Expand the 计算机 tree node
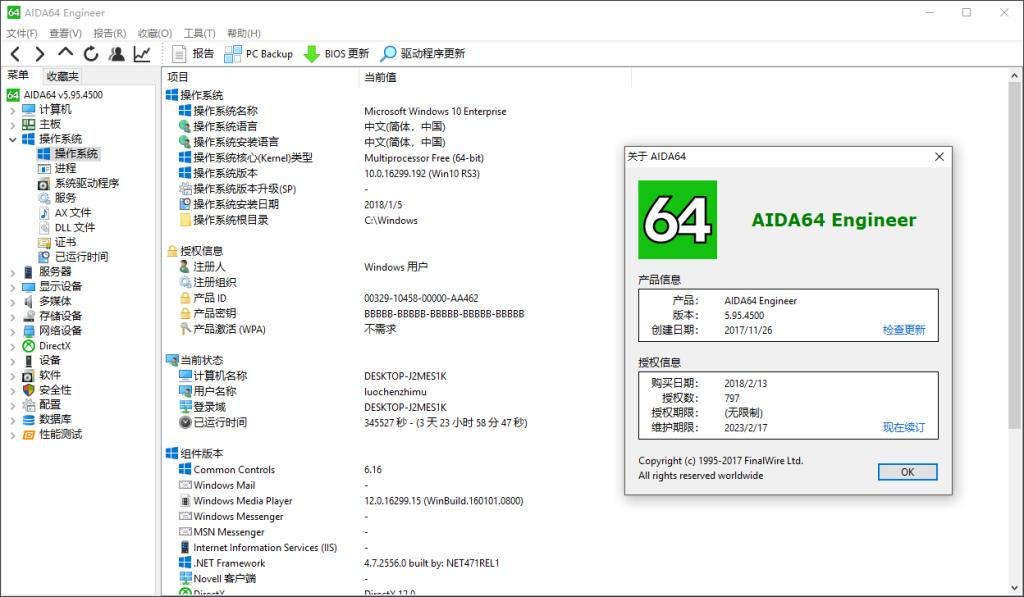 (x=12, y=110)
